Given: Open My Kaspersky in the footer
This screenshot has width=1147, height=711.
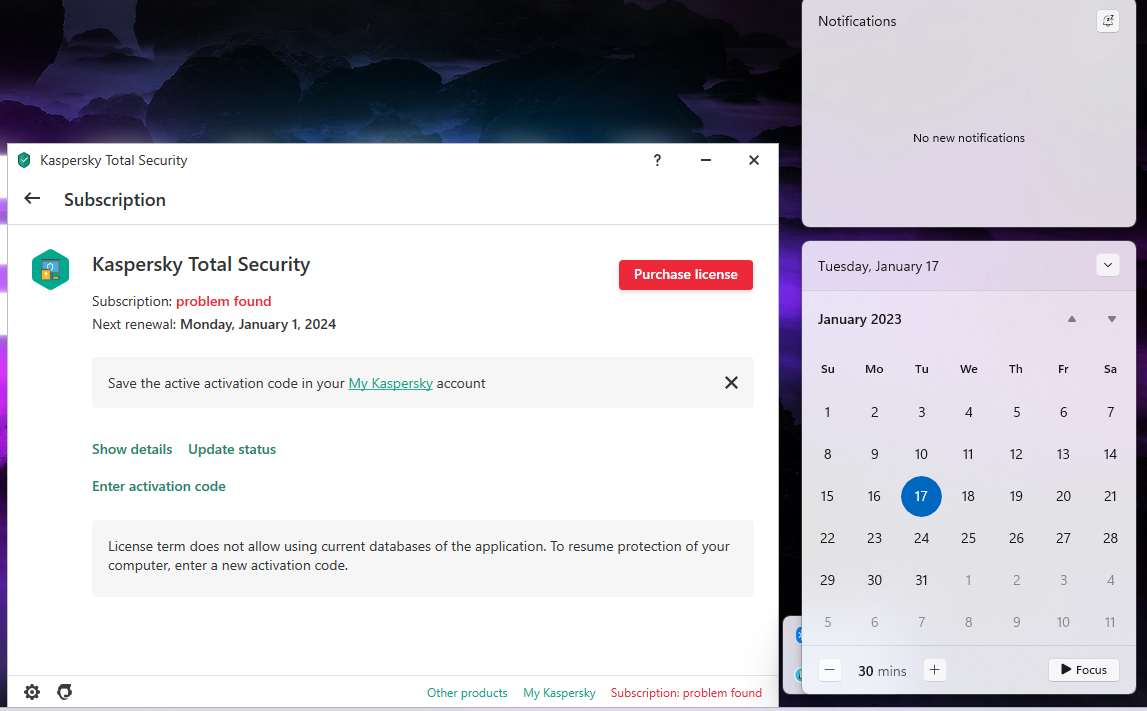Looking at the screenshot, I should tap(560, 693).
